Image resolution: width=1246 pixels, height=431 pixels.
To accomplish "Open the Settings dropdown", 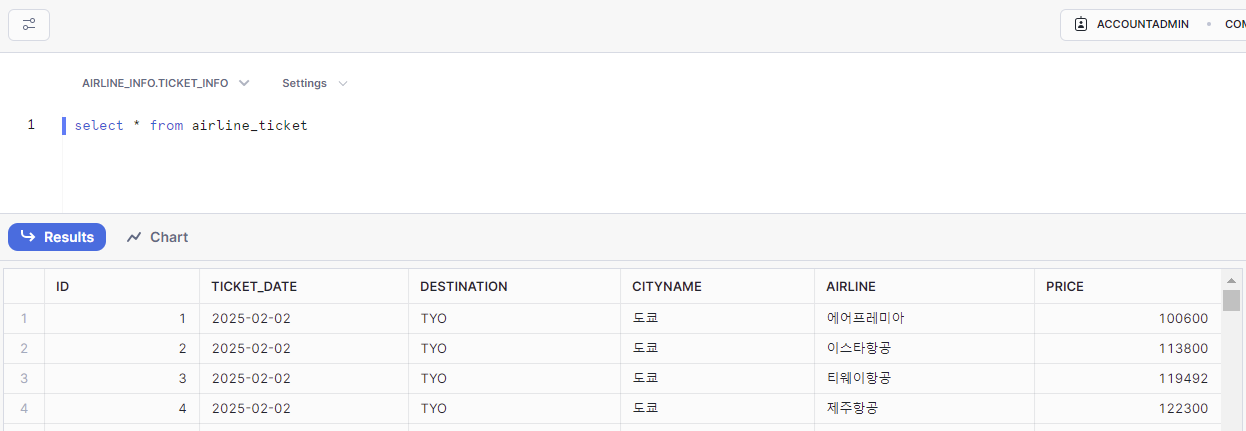I will pos(314,83).
